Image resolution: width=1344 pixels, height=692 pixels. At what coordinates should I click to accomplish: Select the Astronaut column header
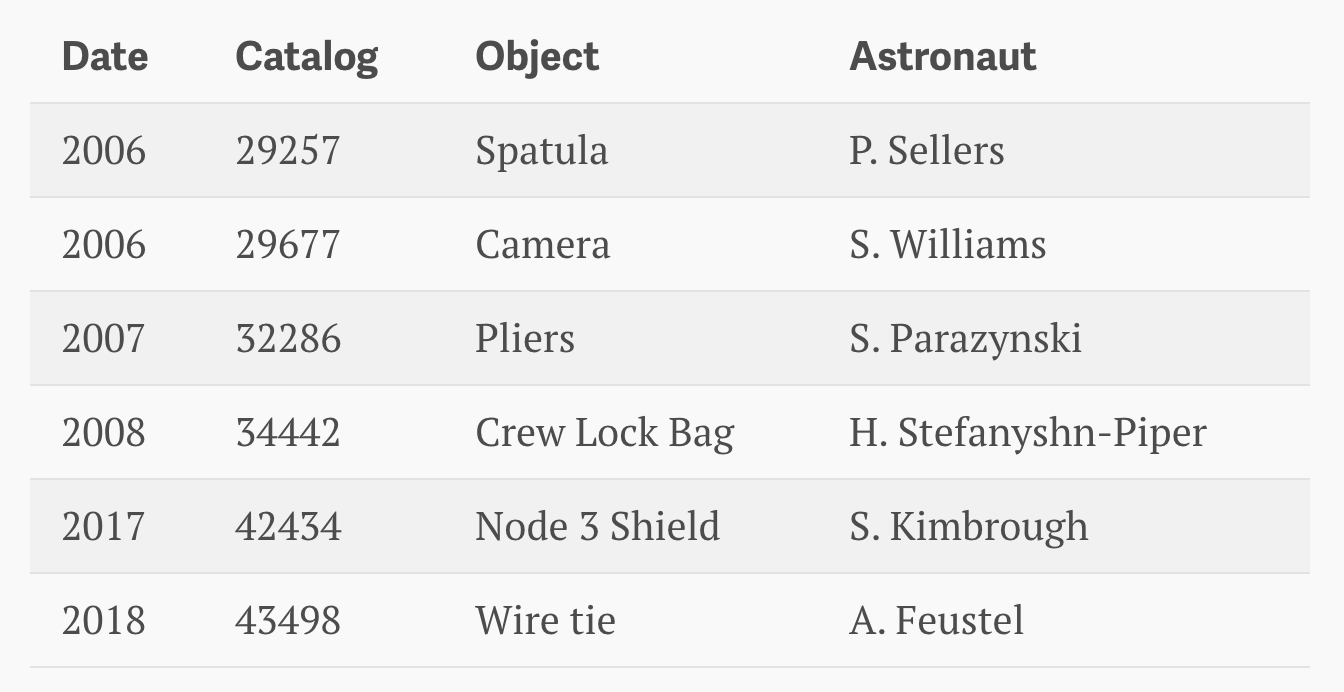[x=943, y=56]
